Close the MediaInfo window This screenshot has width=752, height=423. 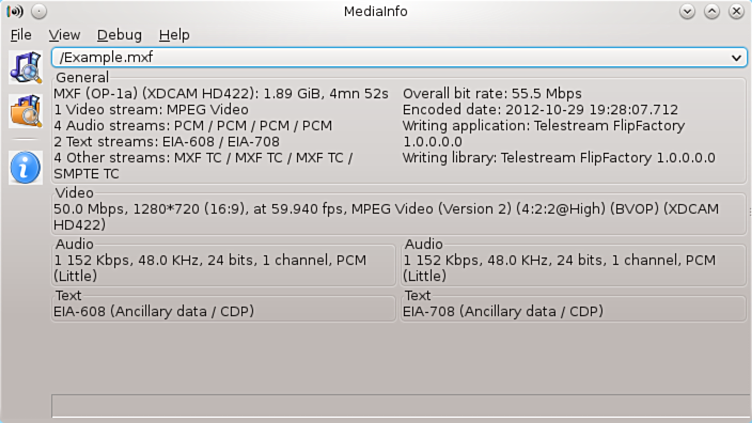tap(737, 12)
